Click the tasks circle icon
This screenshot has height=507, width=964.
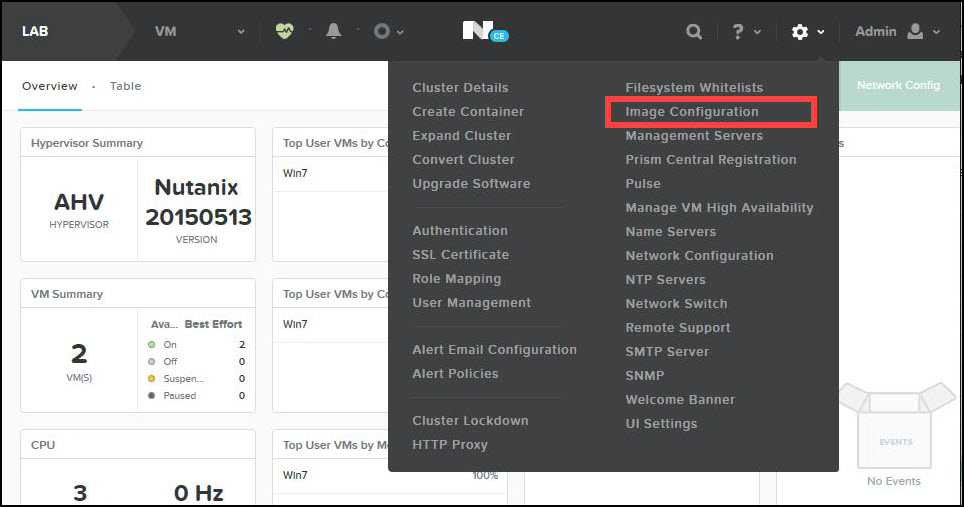pos(381,31)
